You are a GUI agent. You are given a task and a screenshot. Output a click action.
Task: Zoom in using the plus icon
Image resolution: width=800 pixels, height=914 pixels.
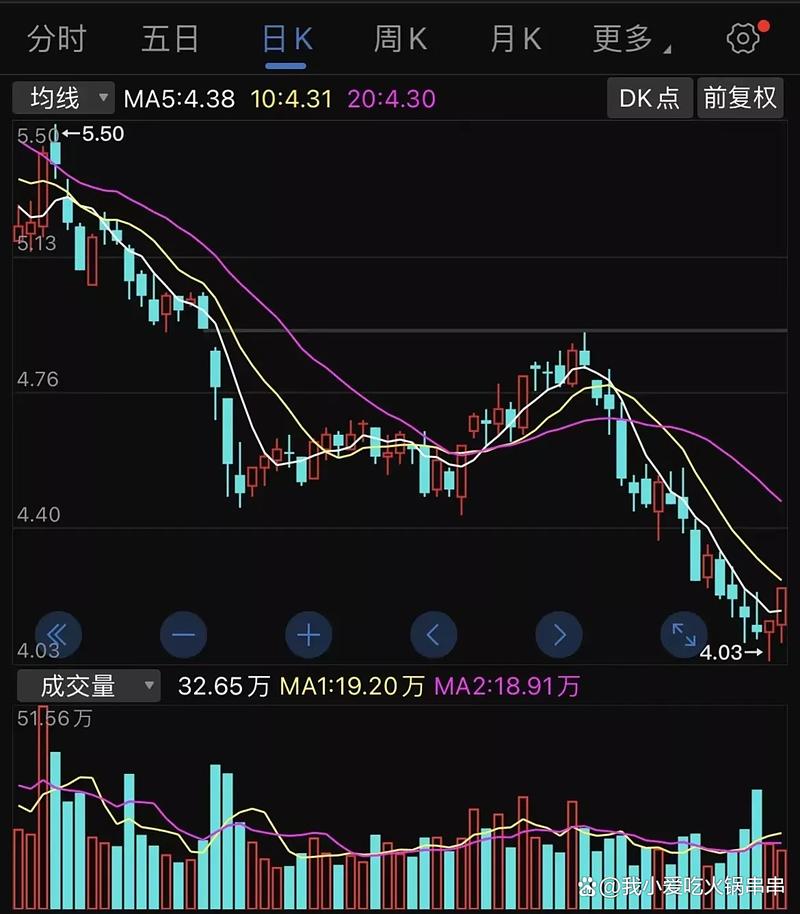(309, 634)
